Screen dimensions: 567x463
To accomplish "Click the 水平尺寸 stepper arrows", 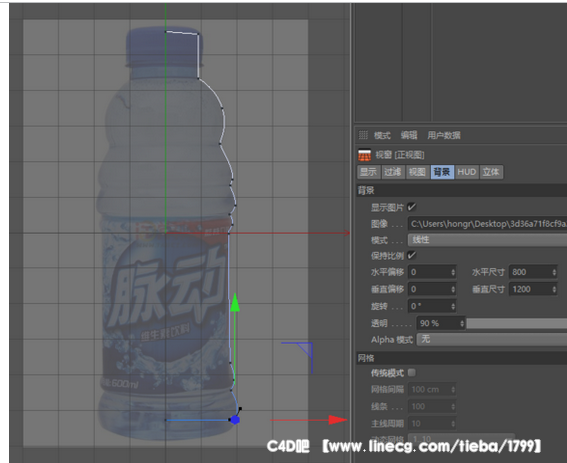I will click(554, 272).
